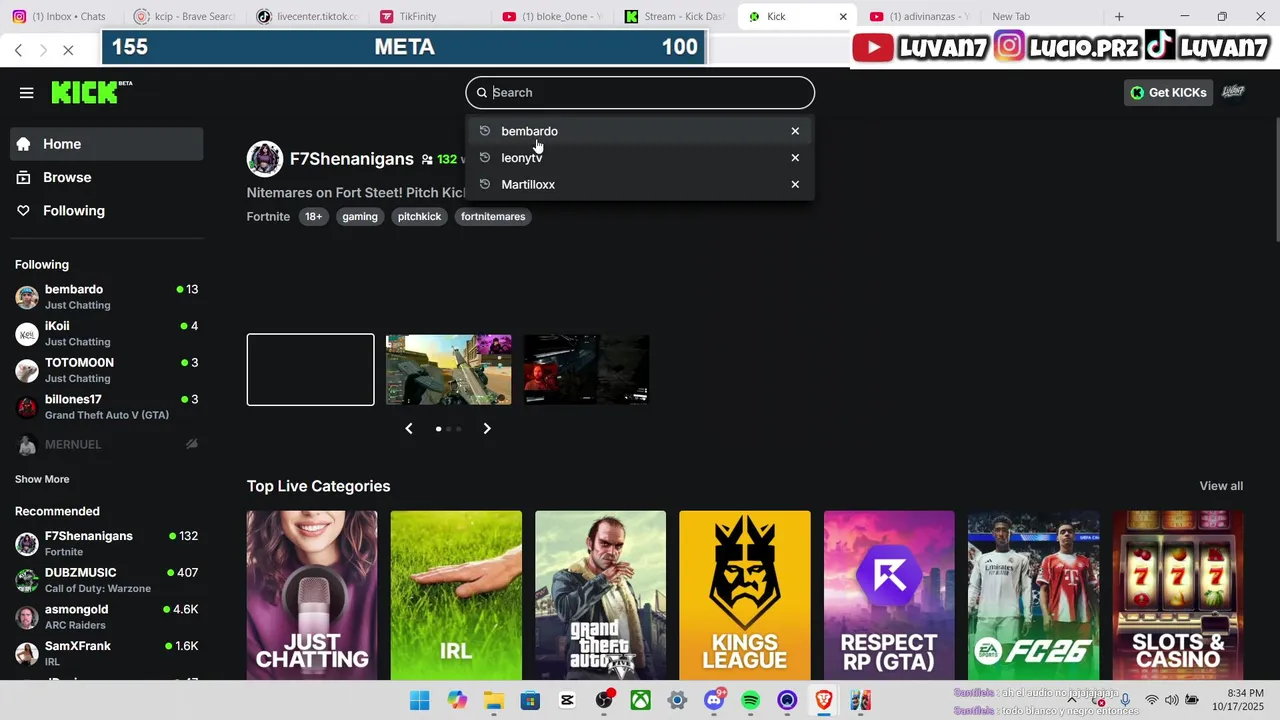Open File Explorer from taskbar

point(493,700)
